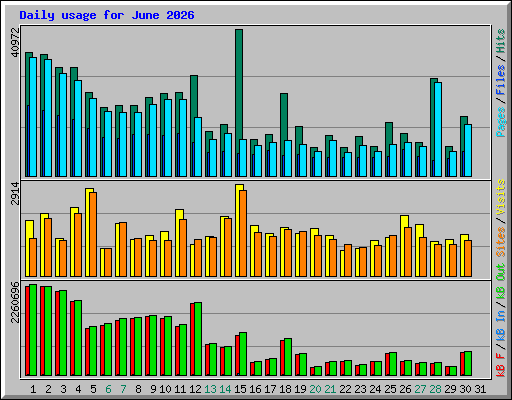Click the cyan files bar for day 1
Image resolution: width=512 pixels, height=400 pixels.
[x=33, y=117]
